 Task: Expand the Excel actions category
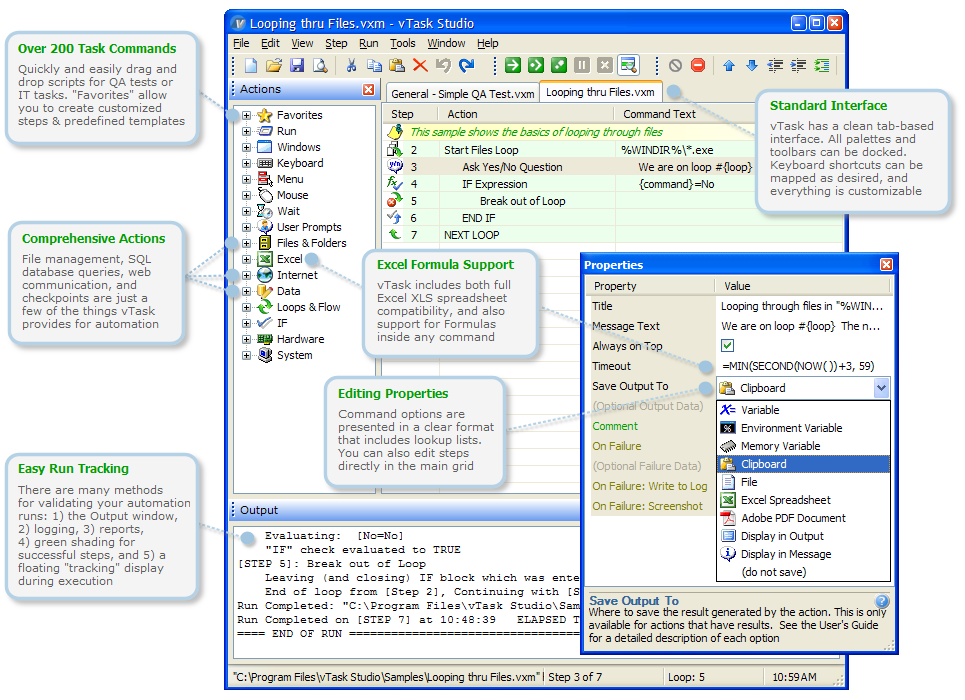tap(246, 259)
